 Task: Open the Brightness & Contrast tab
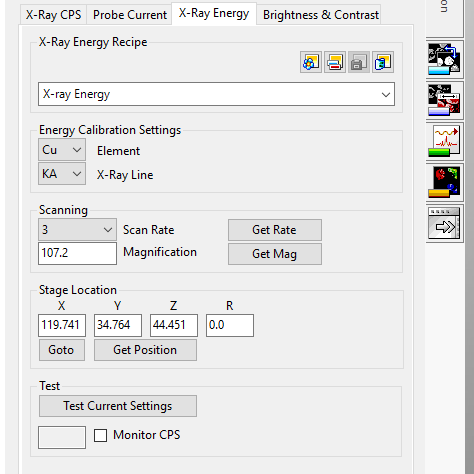[x=320, y=15]
